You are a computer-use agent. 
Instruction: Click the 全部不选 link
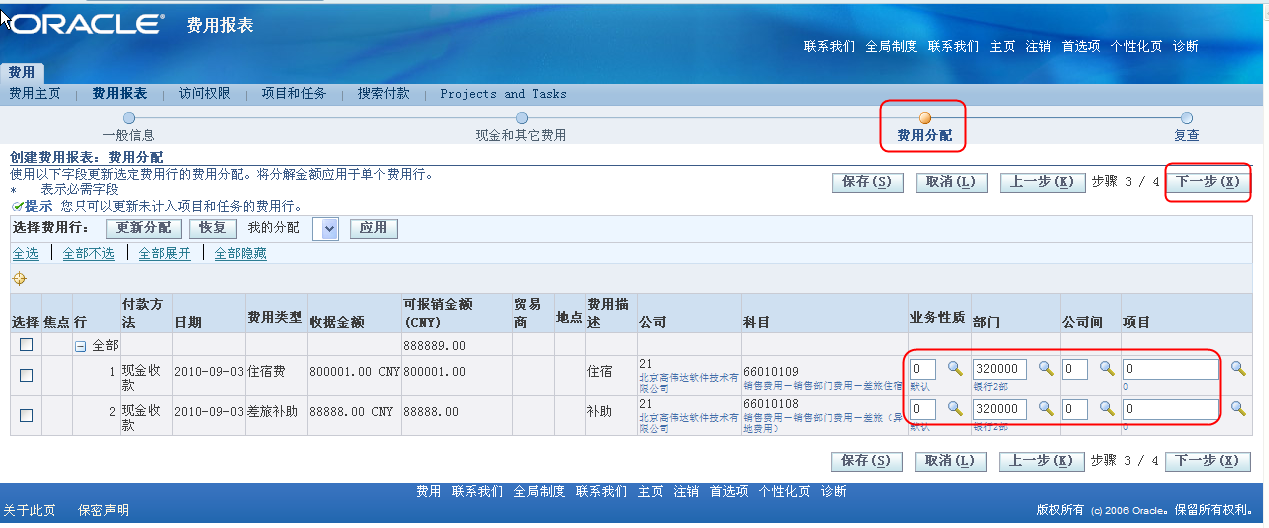(x=88, y=254)
